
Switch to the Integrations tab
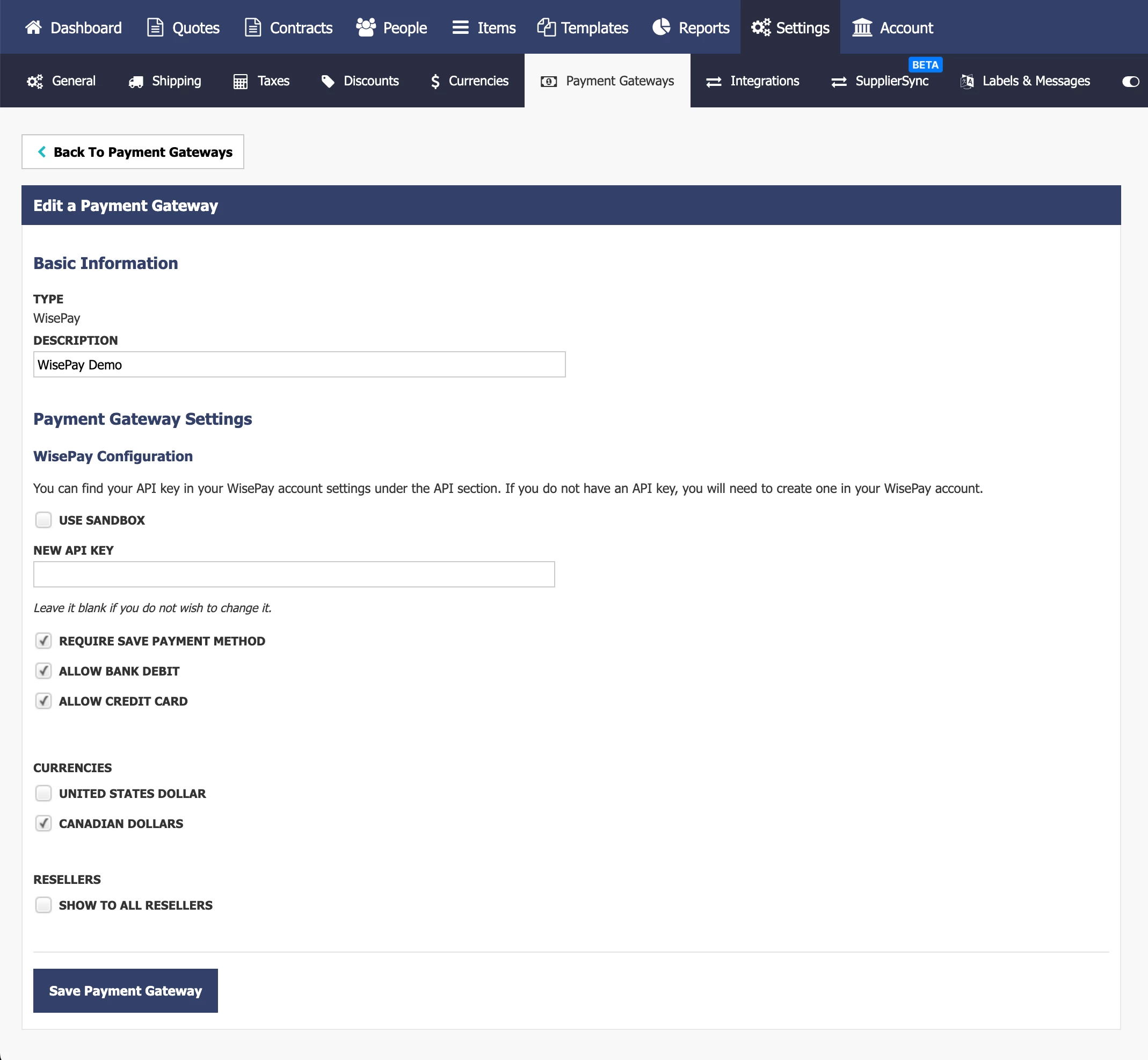[x=753, y=81]
